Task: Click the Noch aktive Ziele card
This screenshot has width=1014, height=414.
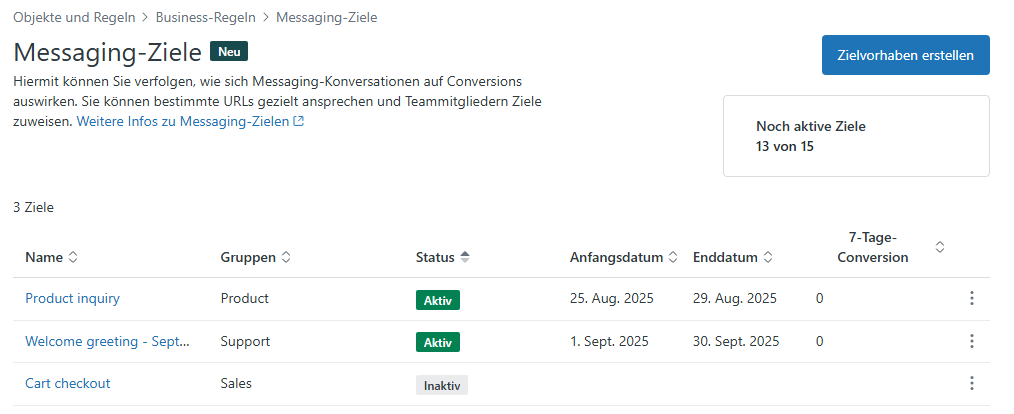Action: pos(856,136)
